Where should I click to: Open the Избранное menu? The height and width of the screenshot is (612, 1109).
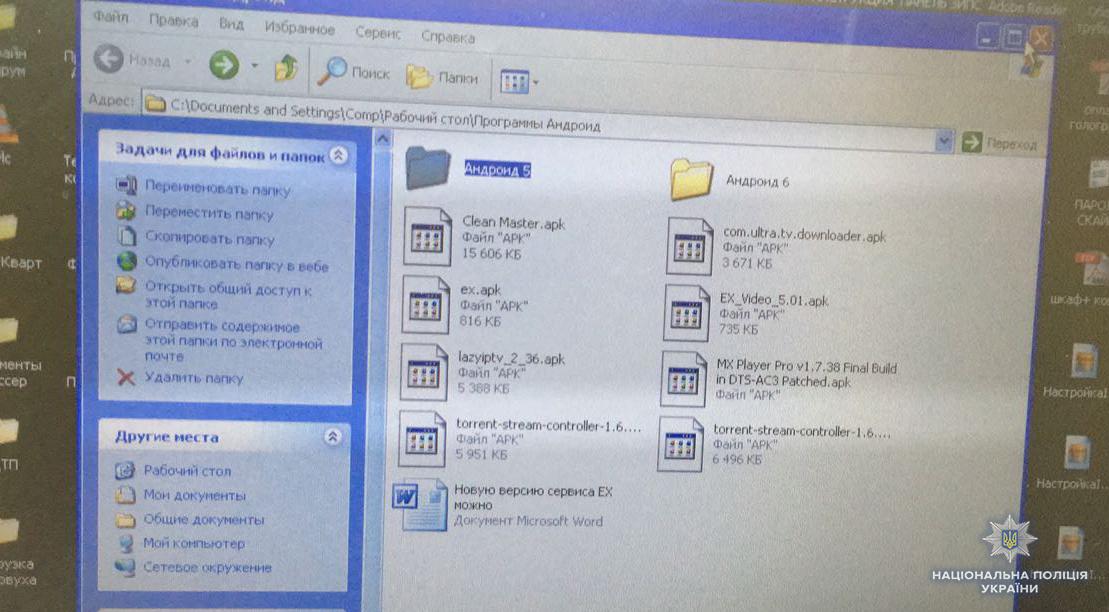[x=299, y=28]
